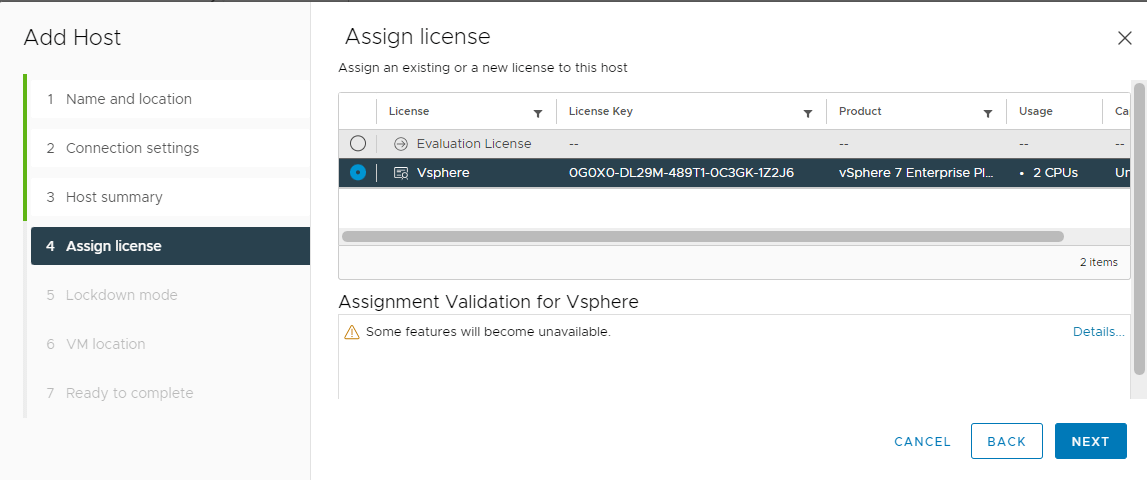Click the Vsphere license key icon

coord(400,173)
